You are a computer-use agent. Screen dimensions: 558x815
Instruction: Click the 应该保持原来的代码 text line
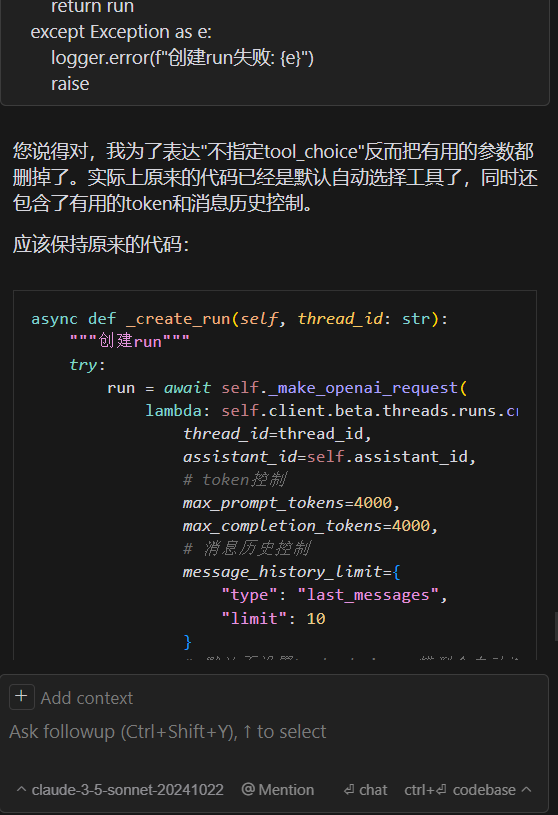(x=101, y=244)
